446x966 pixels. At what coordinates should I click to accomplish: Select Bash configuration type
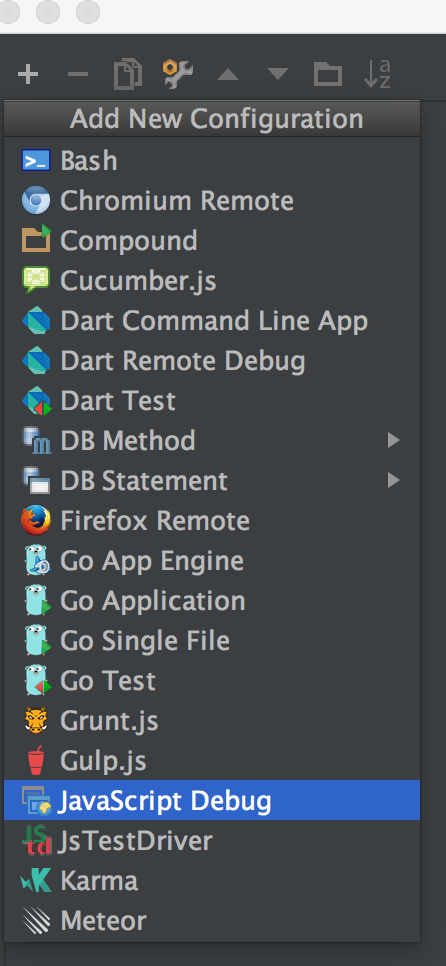(x=212, y=161)
